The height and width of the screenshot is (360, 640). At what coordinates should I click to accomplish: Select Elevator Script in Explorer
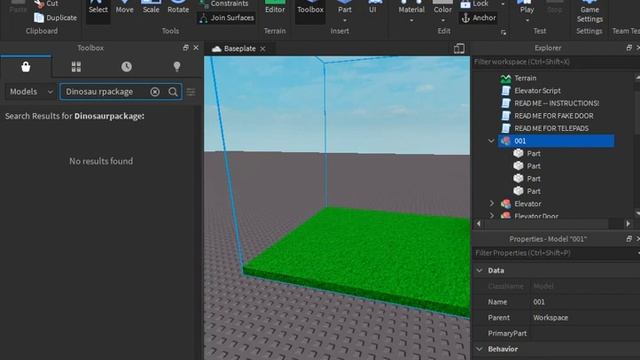(x=537, y=91)
